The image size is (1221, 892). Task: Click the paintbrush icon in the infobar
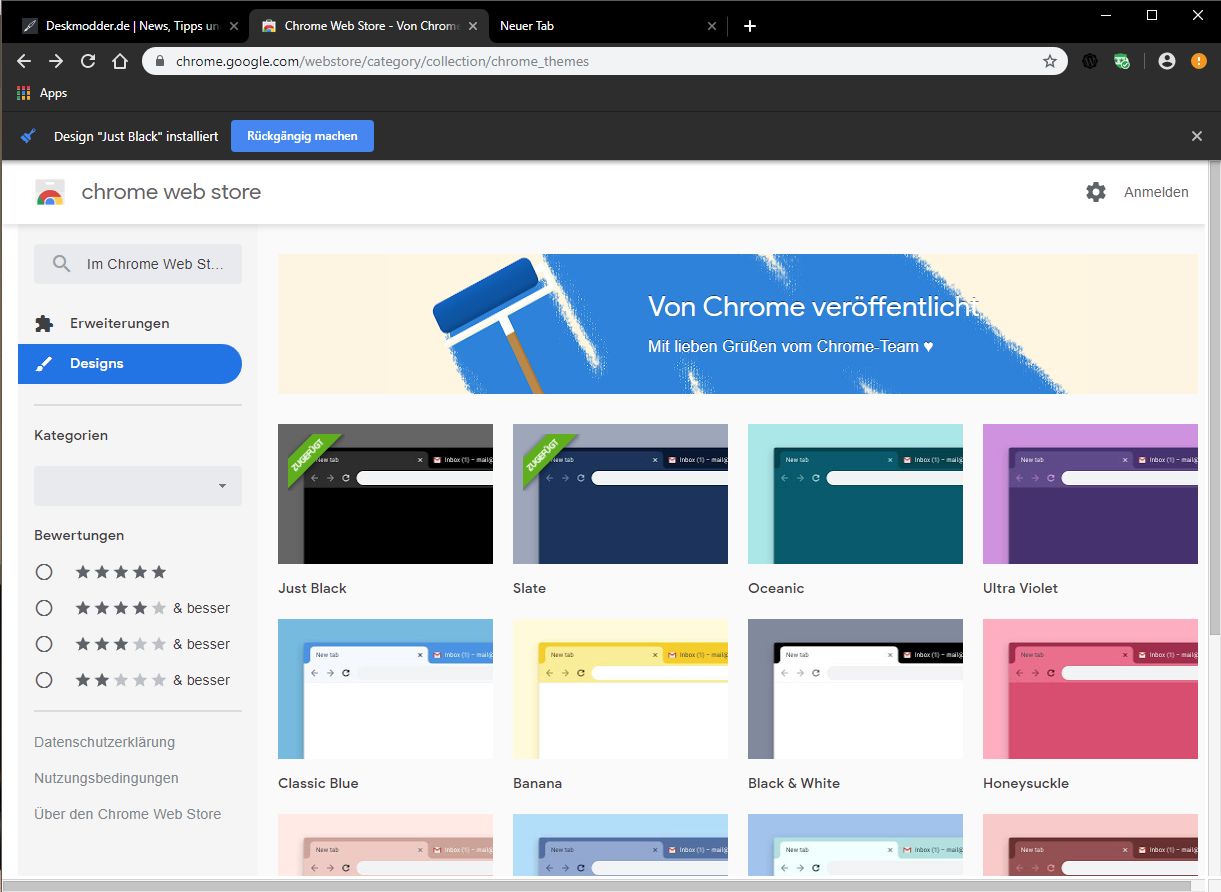pos(28,136)
